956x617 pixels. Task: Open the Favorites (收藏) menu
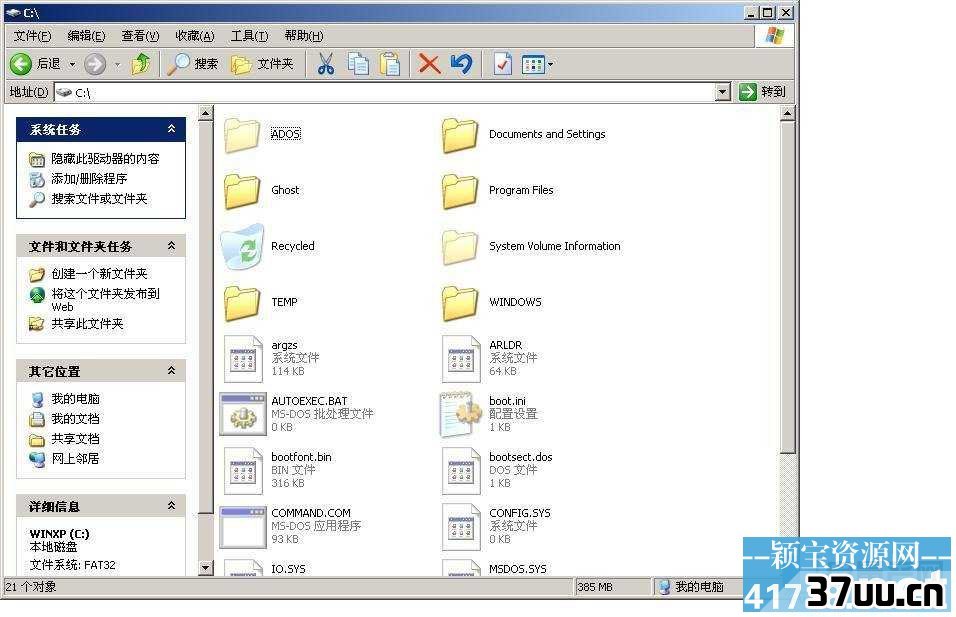[194, 36]
